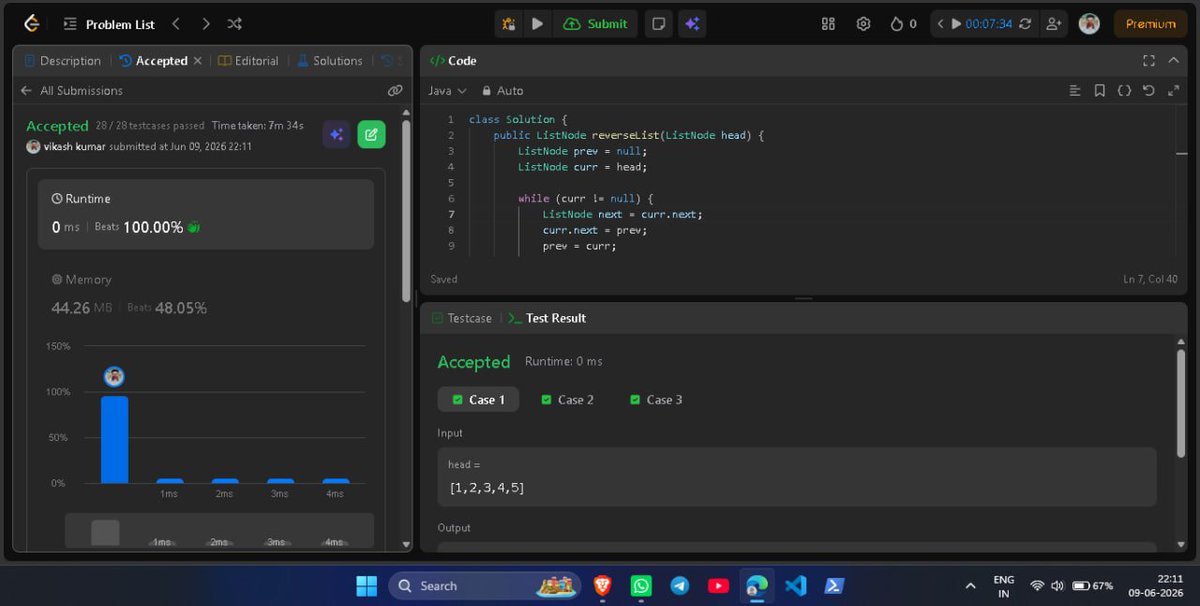This screenshot has width=1200, height=606.
Task: Open the battery 67% status
Action: point(1092,586)
